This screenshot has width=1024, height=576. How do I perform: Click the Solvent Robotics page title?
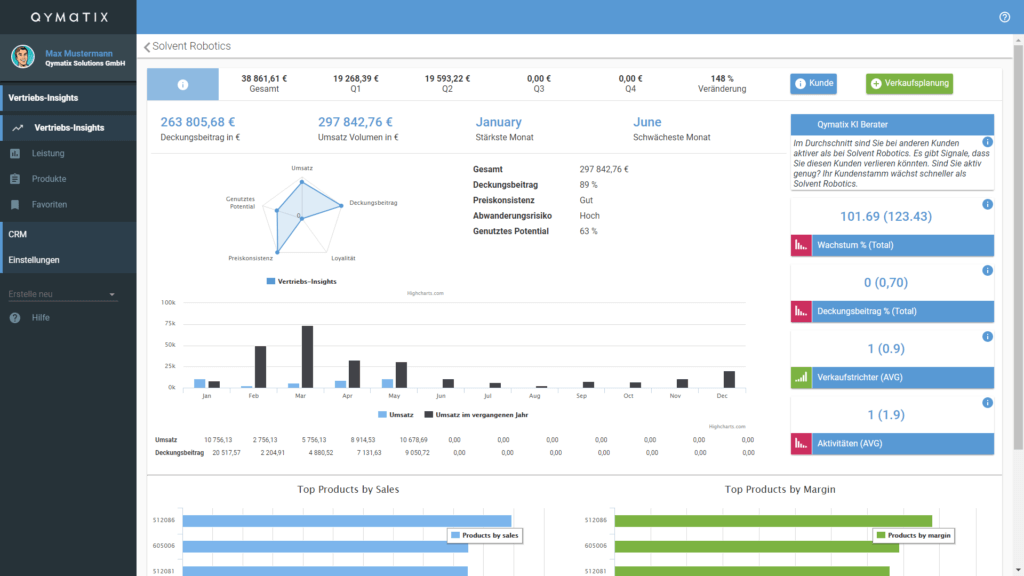coord(191,46)
